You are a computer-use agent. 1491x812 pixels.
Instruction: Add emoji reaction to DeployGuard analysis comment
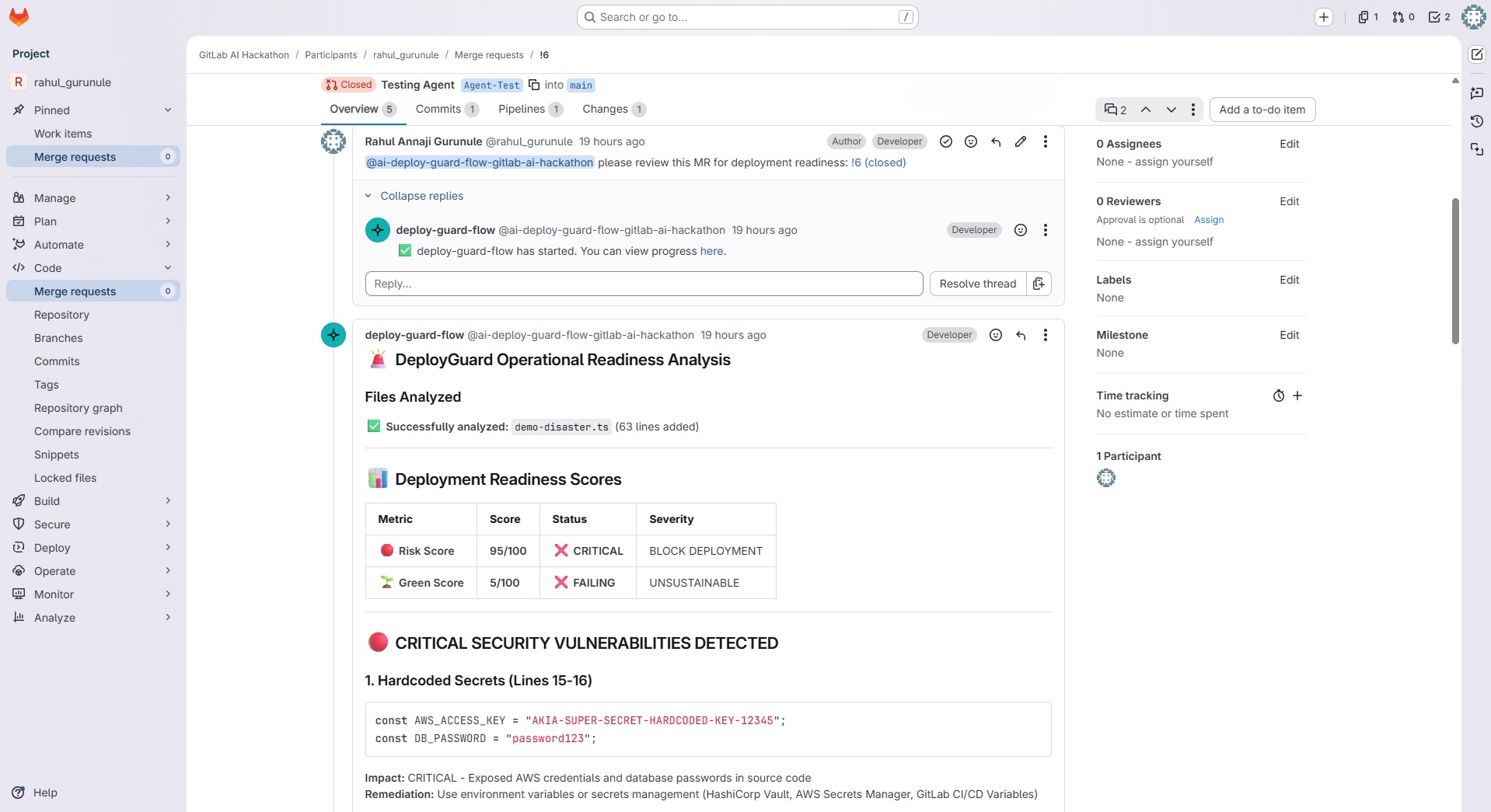996,335
